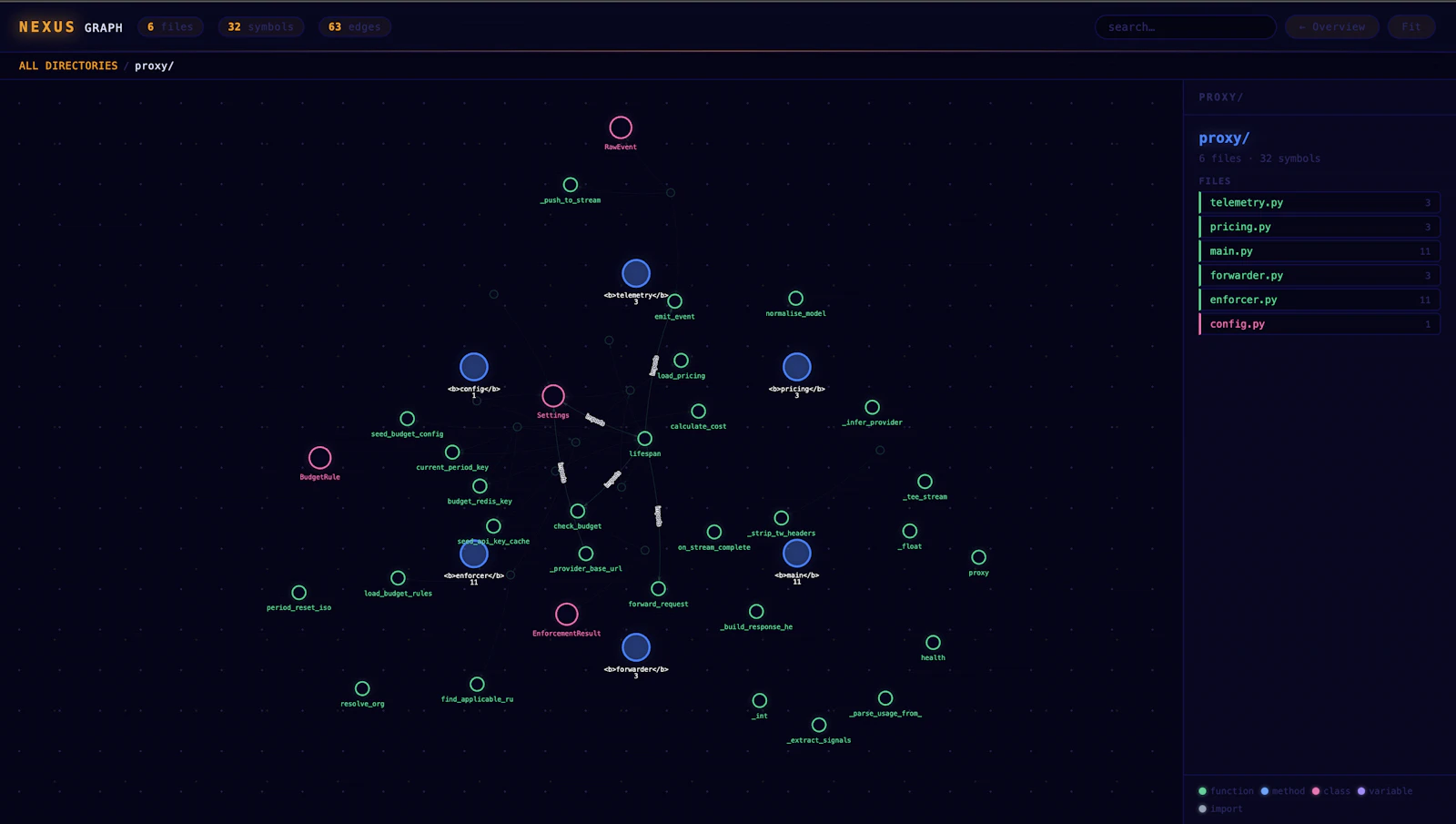
Task: Click the seed_api_key_cache function node
Action: [x=493, y=526]
